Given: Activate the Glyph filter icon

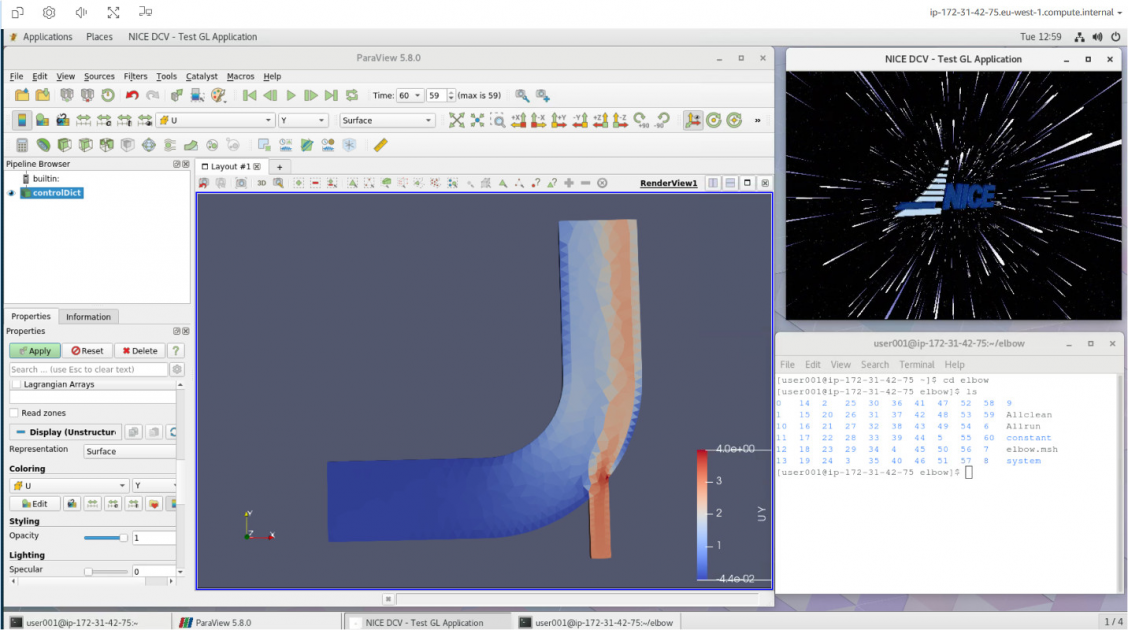Looking at the screenshot, I should pos(150,145).
